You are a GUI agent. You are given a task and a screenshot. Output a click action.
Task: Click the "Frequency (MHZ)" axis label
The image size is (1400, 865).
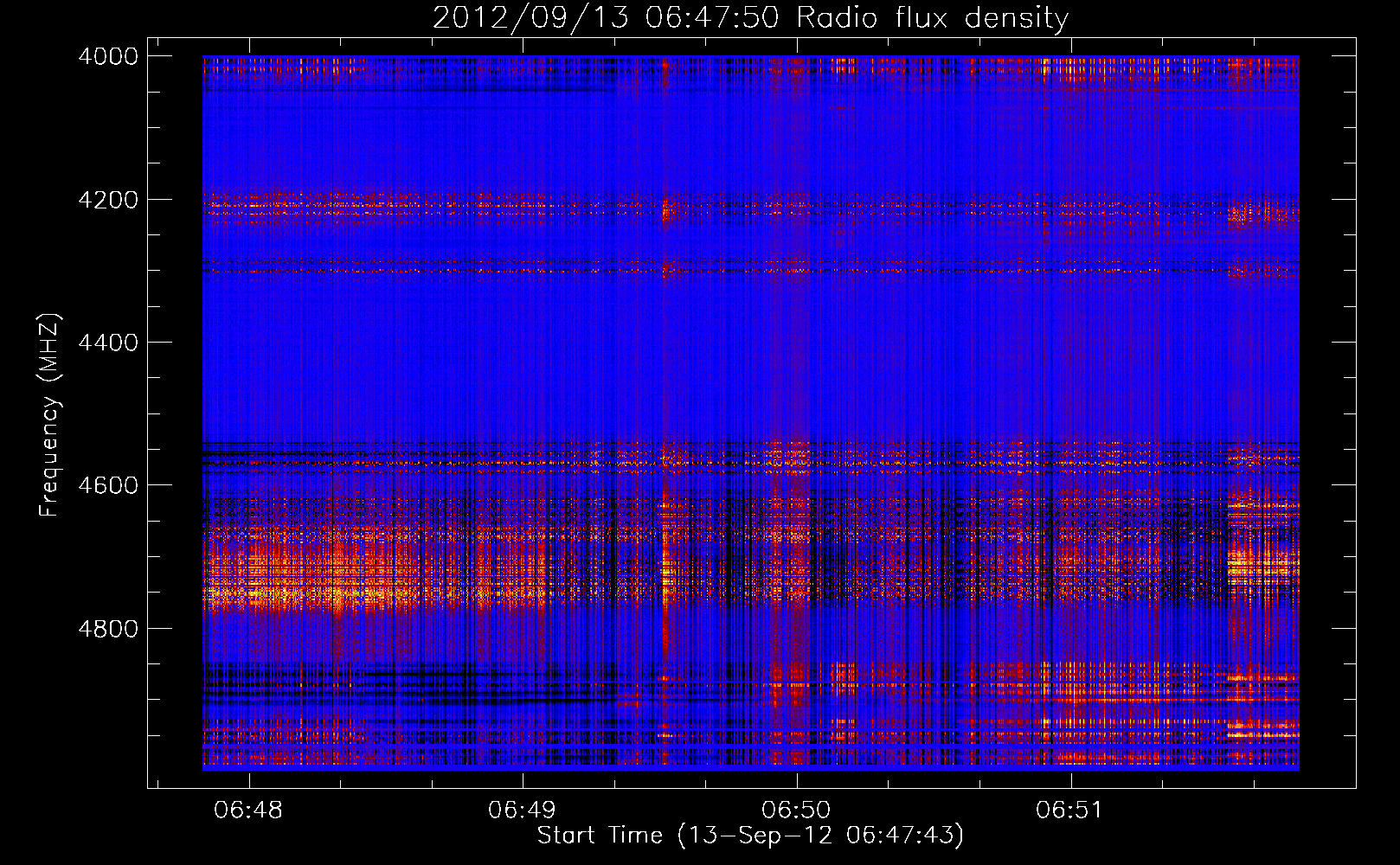click(x=50, y=415)
